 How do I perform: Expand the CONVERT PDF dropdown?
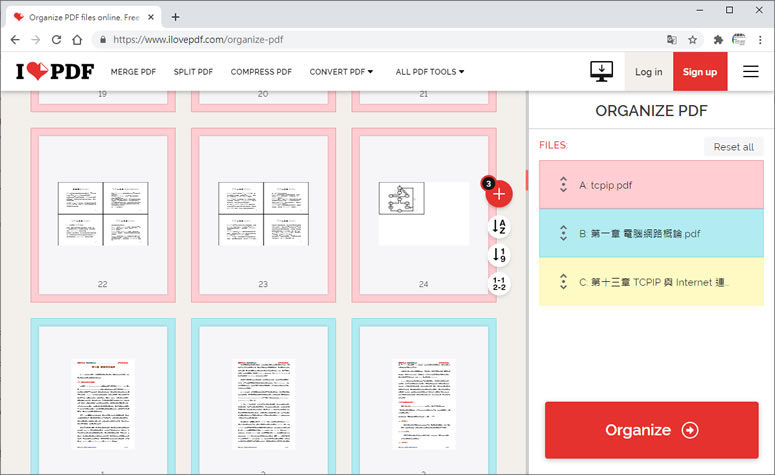[341, 72]
